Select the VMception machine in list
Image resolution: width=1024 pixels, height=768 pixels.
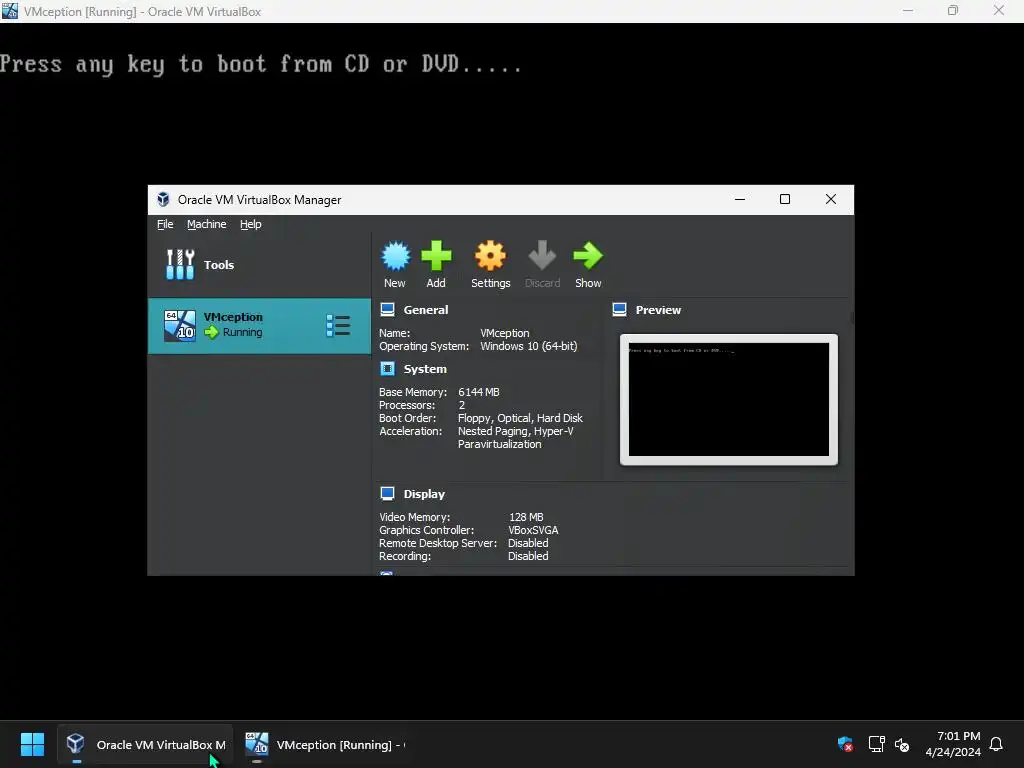tap(259, 325)
